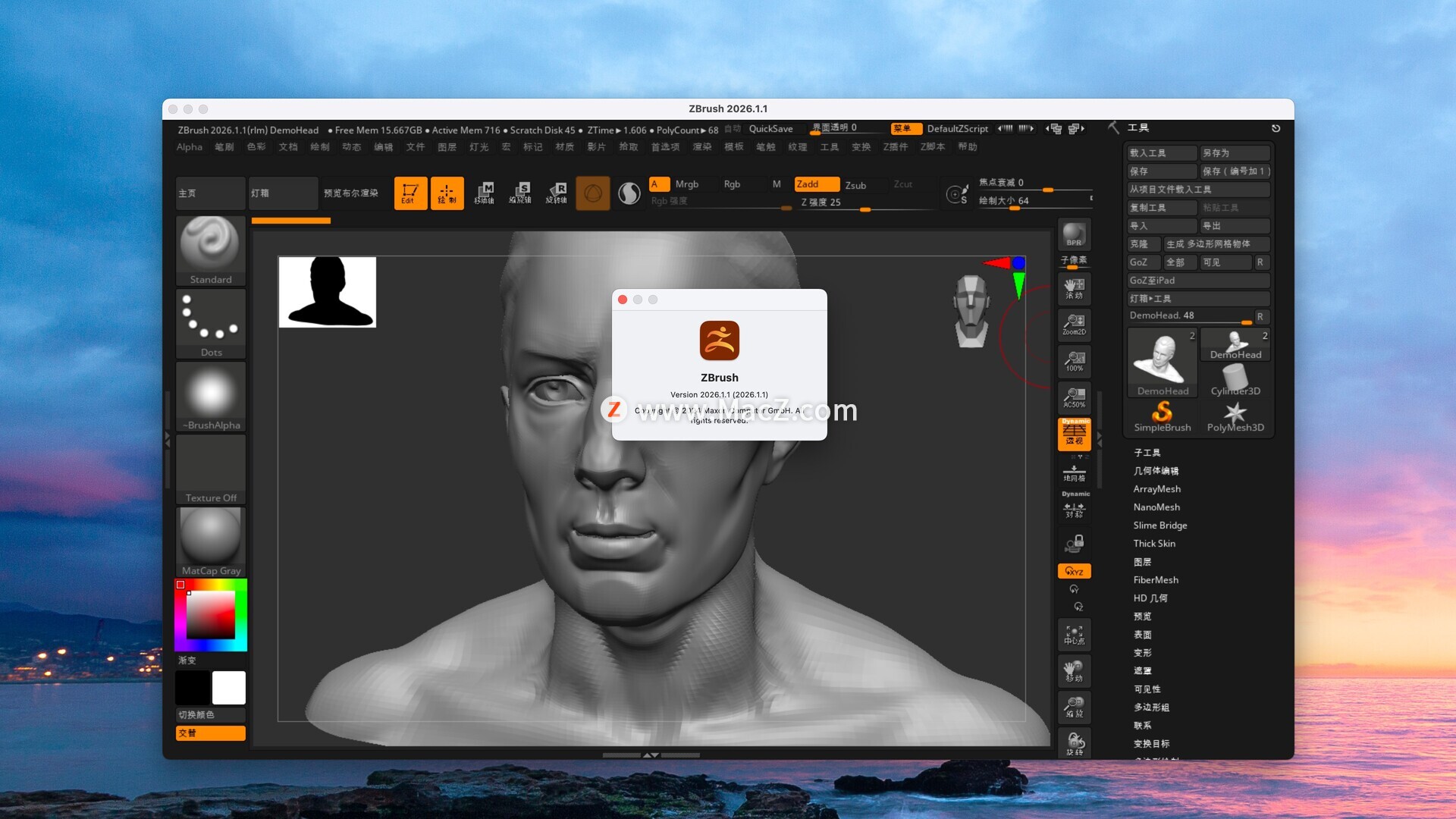This screenshot has height=819, width=1456.
Task: Click the SimpleBrush tool icon
Action: [x=1162, y=416]
